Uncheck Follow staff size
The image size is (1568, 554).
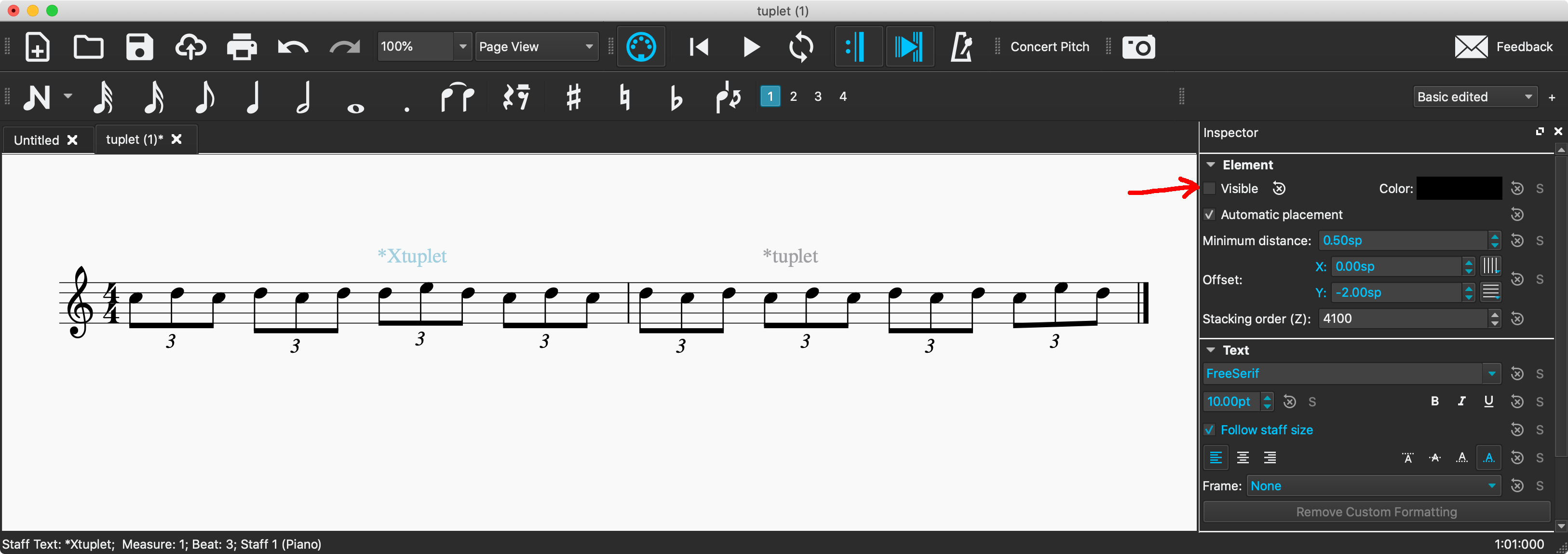(x=1211, y=429)
